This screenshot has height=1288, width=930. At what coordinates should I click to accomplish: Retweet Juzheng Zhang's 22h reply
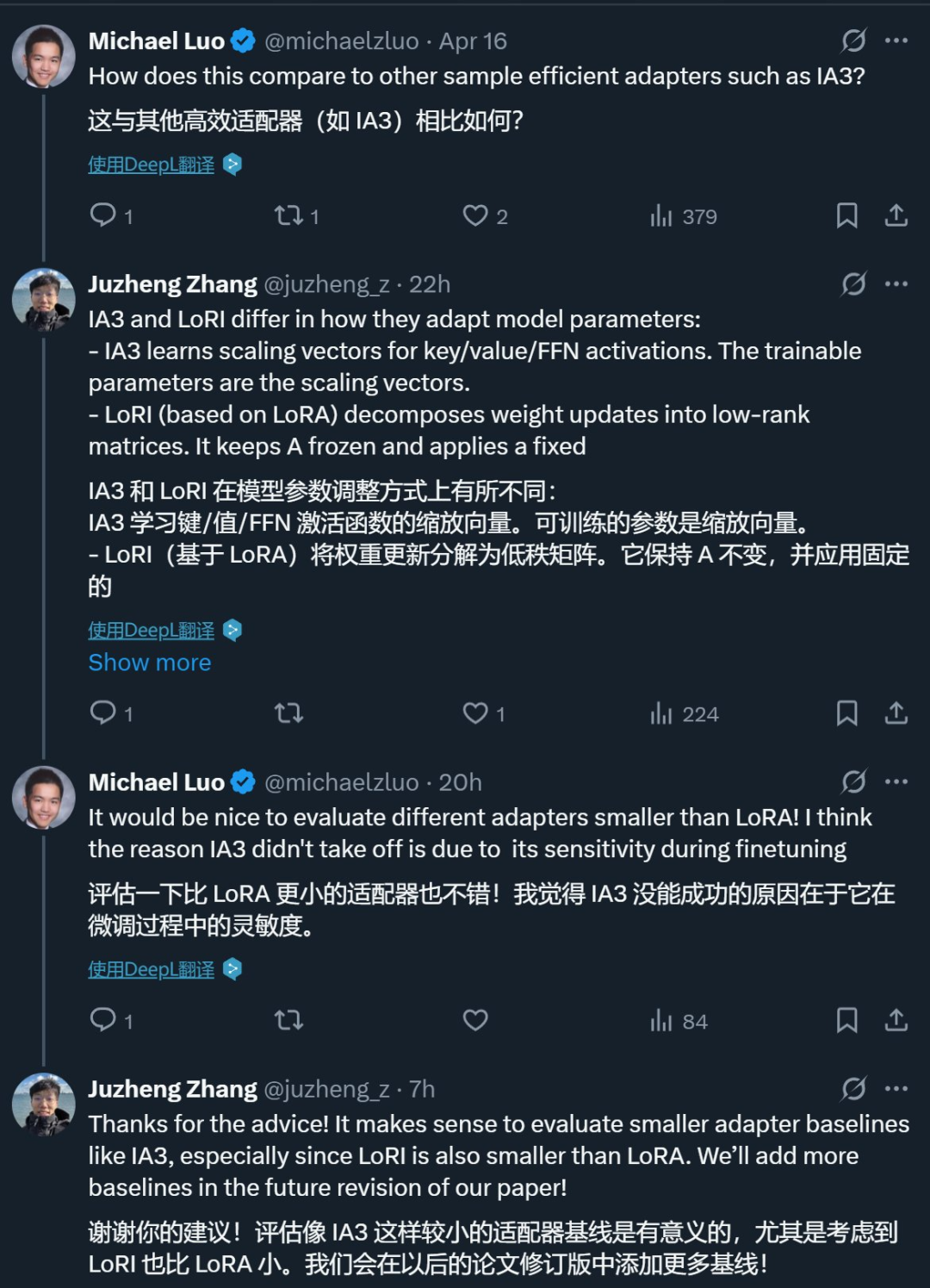tap(288, 712)
